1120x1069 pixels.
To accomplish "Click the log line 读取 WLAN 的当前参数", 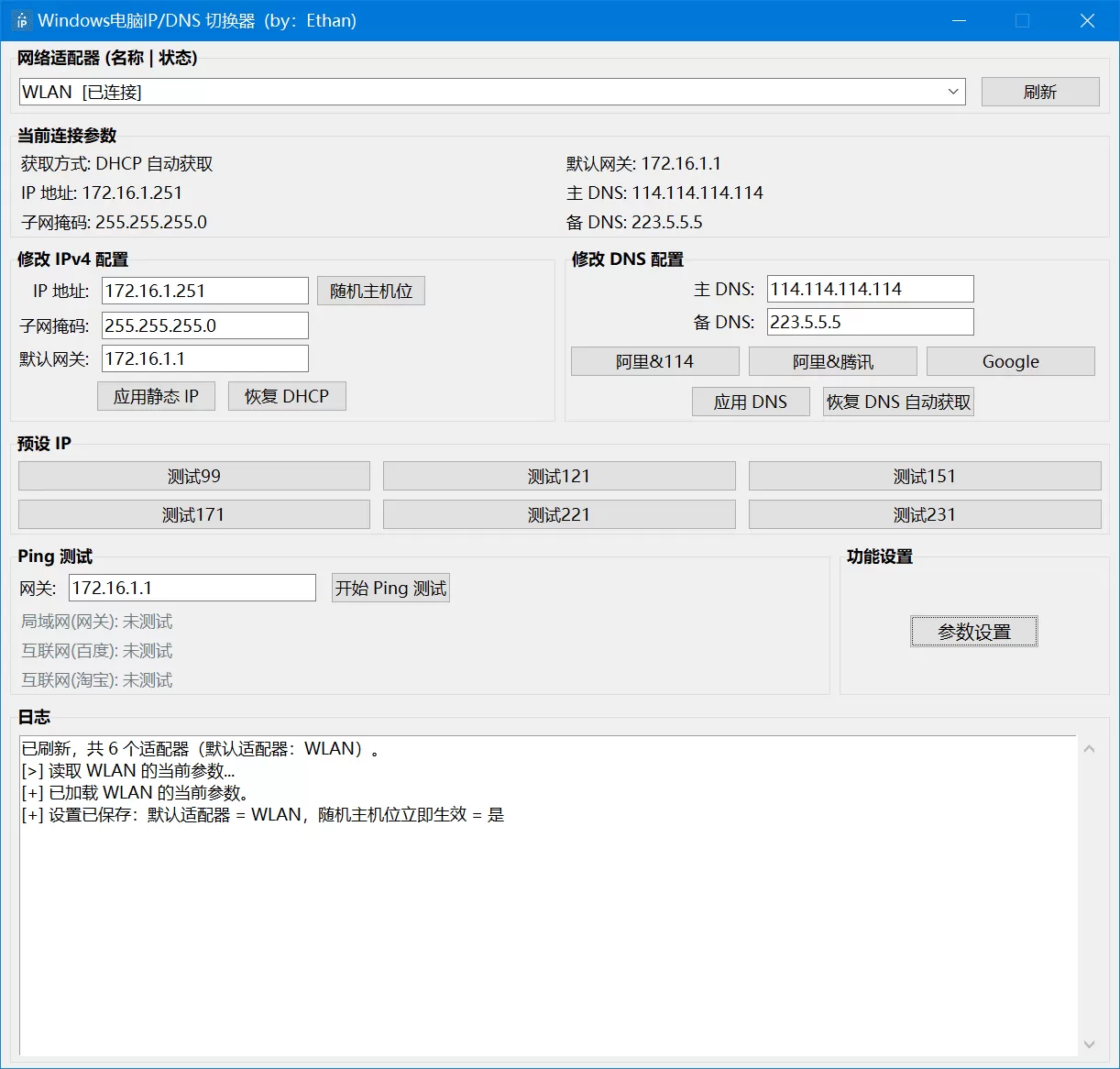I will click(128, 770).
